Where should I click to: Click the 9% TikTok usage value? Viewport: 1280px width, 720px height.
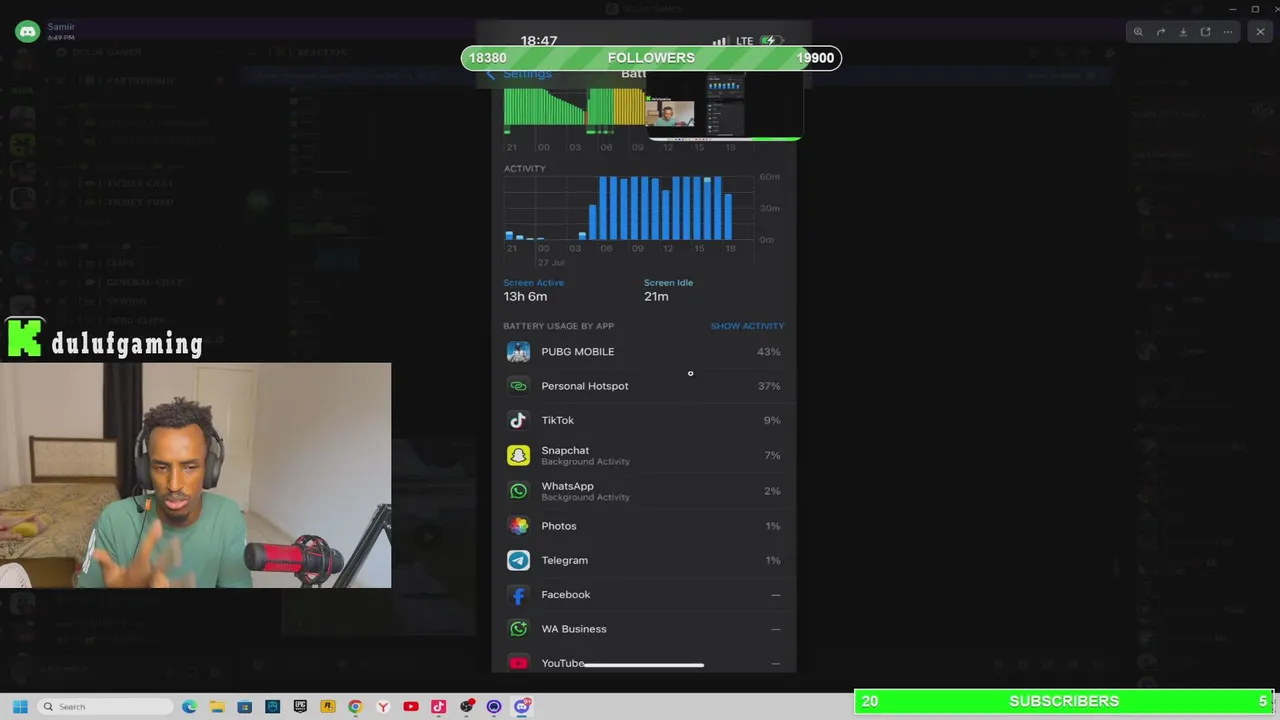pos(771,420)
